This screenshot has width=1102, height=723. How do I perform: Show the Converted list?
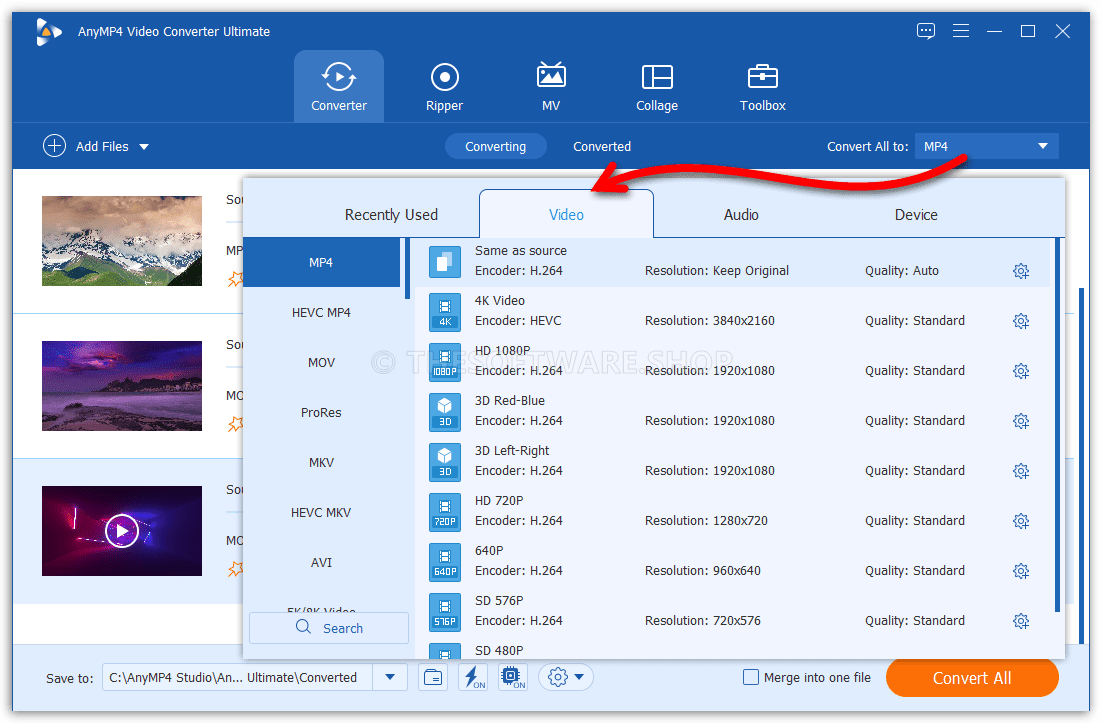tap(602, 146)
